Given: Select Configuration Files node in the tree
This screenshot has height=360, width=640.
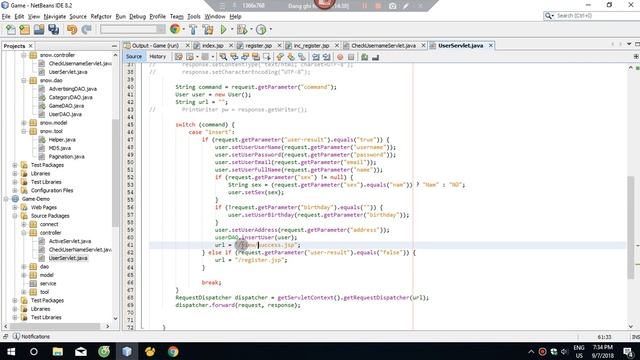Looking at the screenshot, I should coord(52,191).
